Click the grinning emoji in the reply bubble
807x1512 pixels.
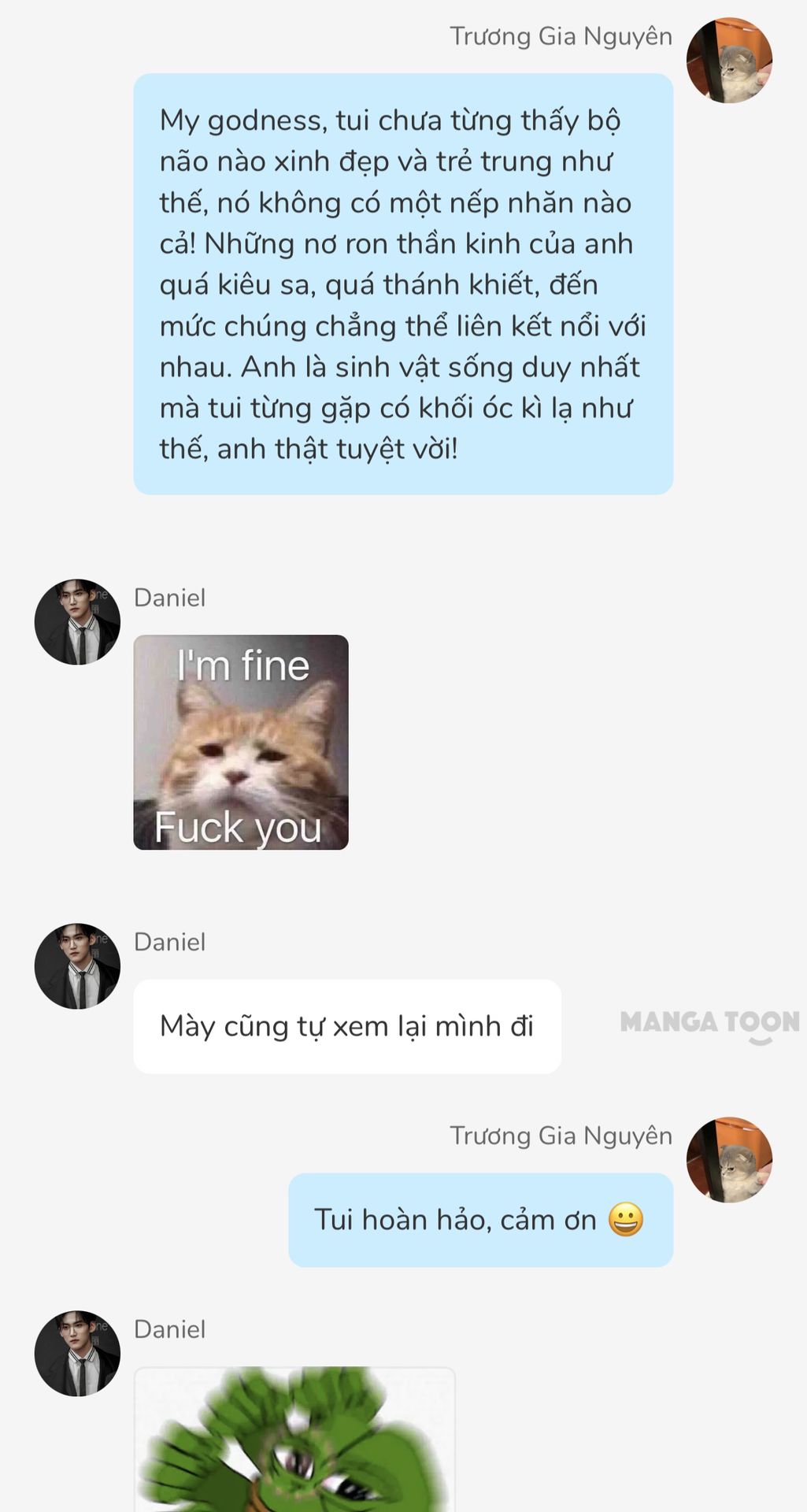point(626,1220)
